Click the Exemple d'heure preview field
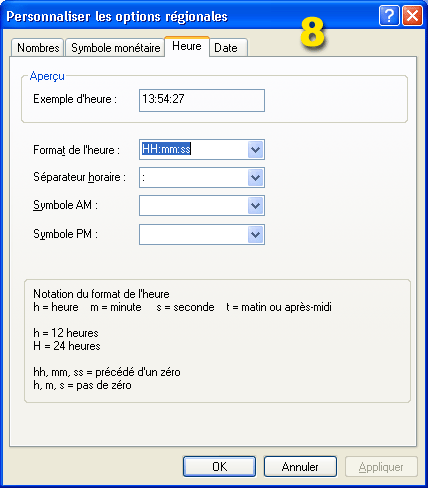Screen dimensions: 428x488 pos(202,100)
